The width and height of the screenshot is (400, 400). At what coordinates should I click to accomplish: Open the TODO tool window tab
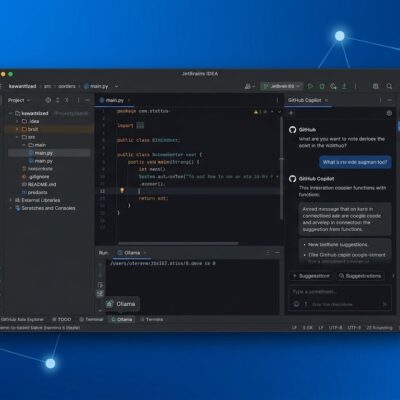[62, 319]
